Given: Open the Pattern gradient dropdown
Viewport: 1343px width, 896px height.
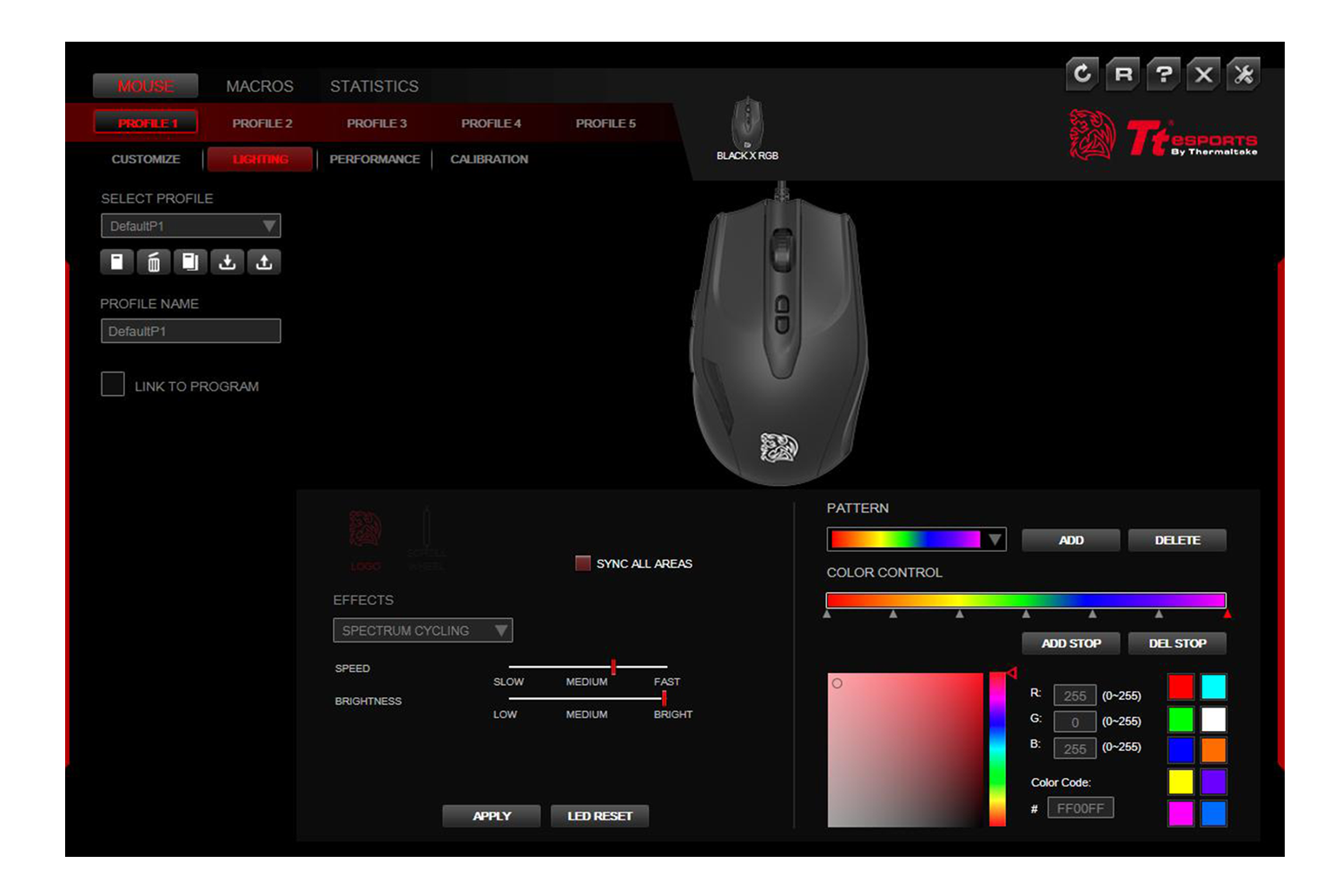Looking at the screenshot, I should tap(916, 540).
